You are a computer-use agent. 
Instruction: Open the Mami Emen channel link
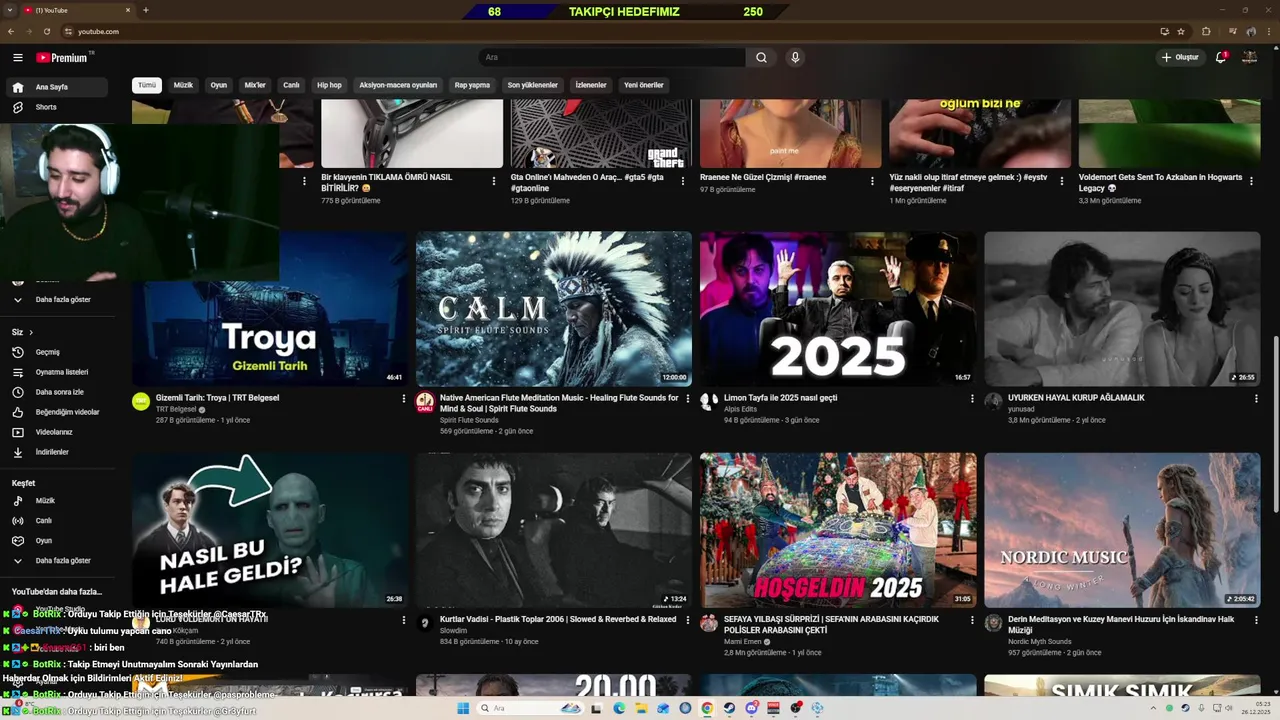743,642
